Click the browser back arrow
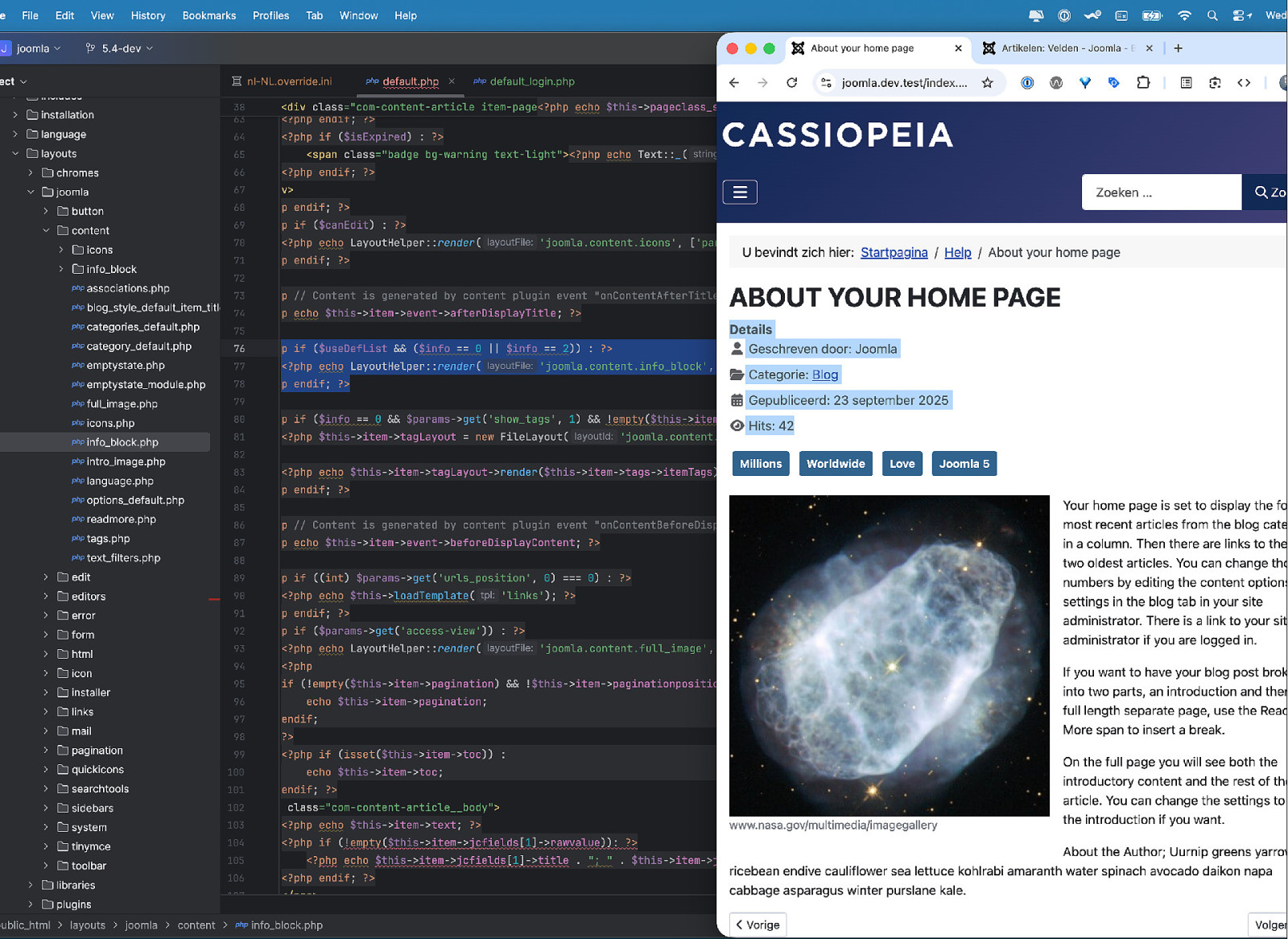 [734, 82]
